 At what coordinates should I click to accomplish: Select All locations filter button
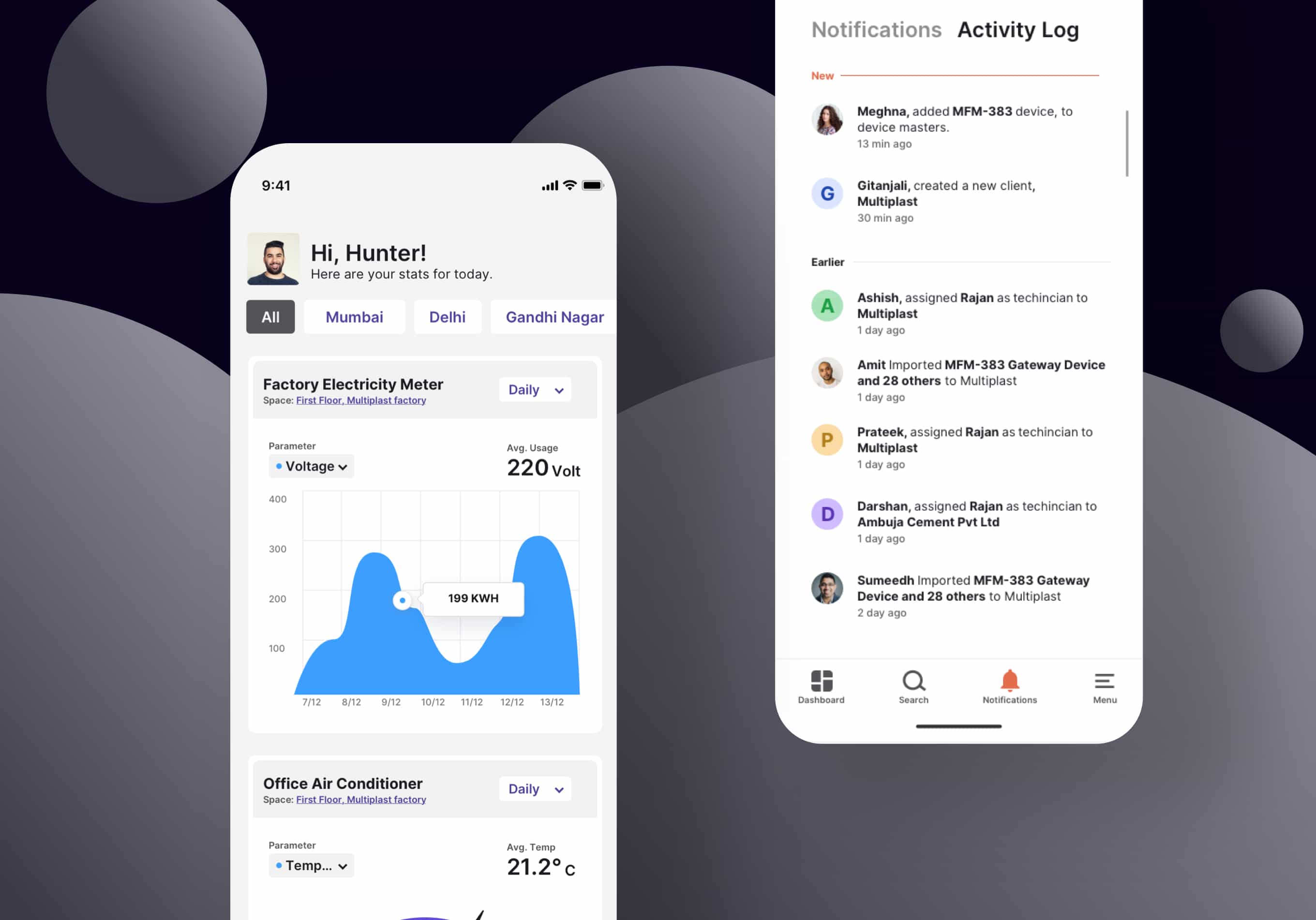pos(270,316)
